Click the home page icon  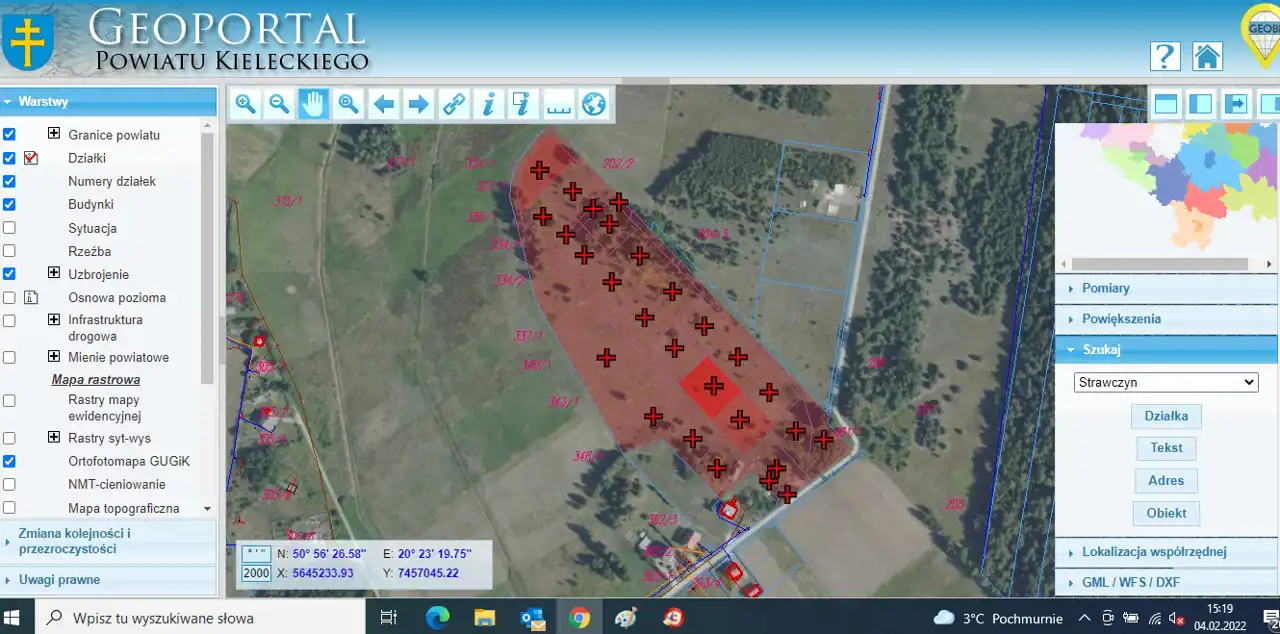(x=1207, y=56)
